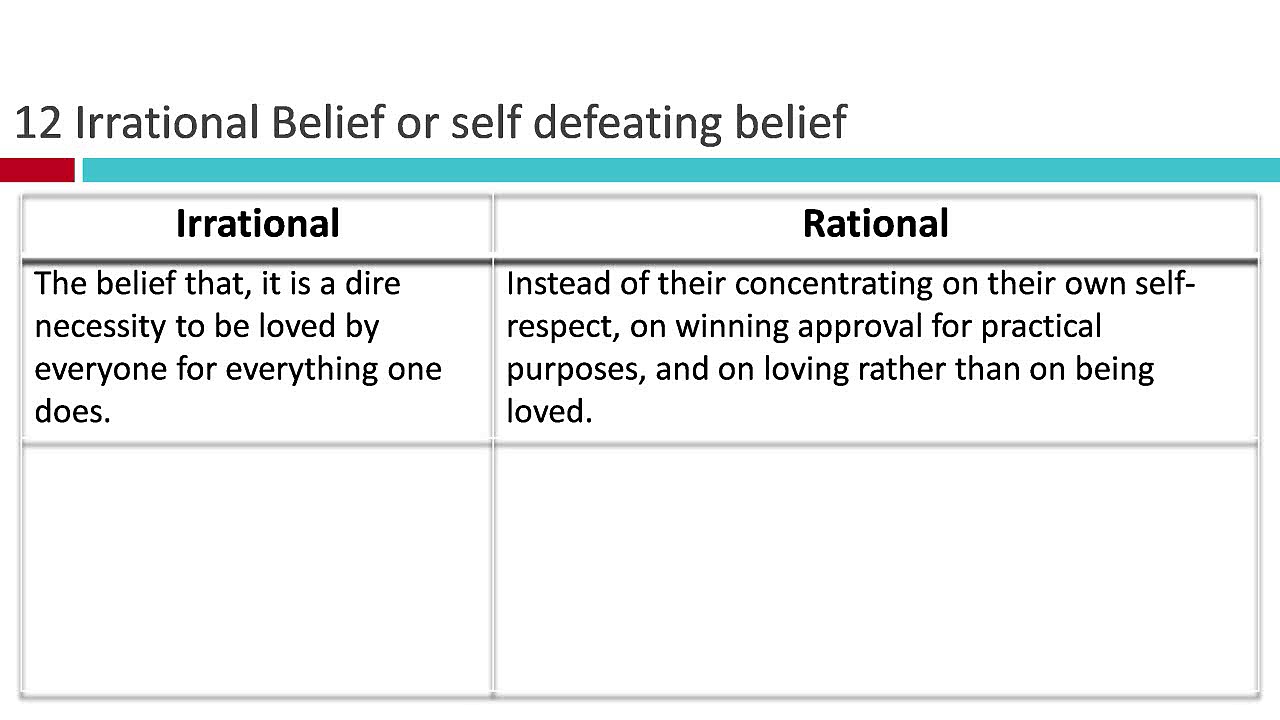Select the "Irrational" column header
Screen dimensions: 1280x720
(x=257, y=223)
